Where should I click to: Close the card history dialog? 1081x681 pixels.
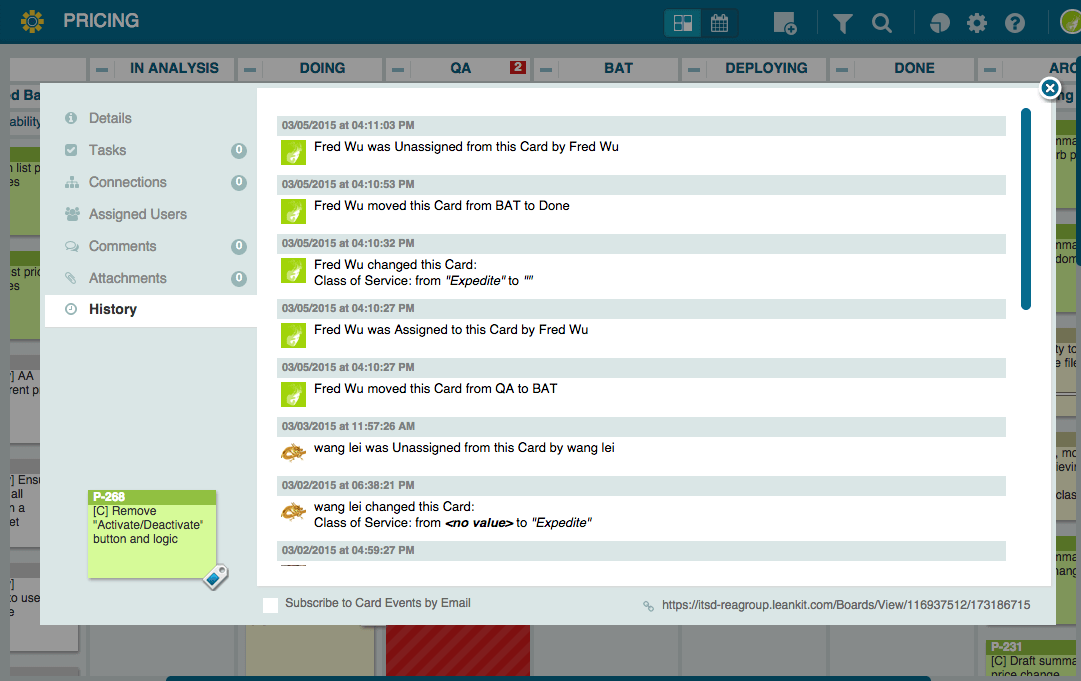click(x=1049, y=89)
